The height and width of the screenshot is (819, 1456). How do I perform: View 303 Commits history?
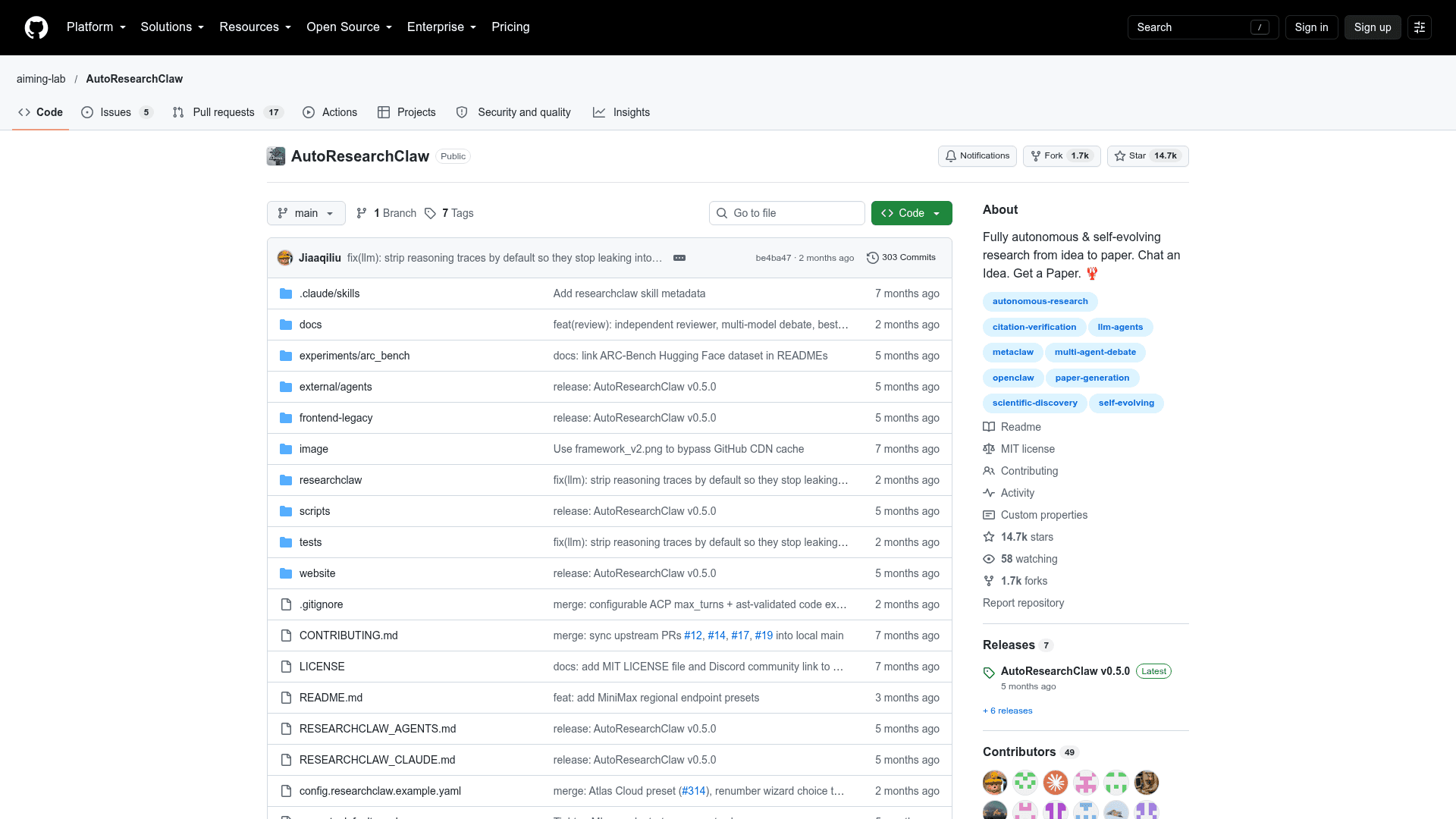[901, 258]
